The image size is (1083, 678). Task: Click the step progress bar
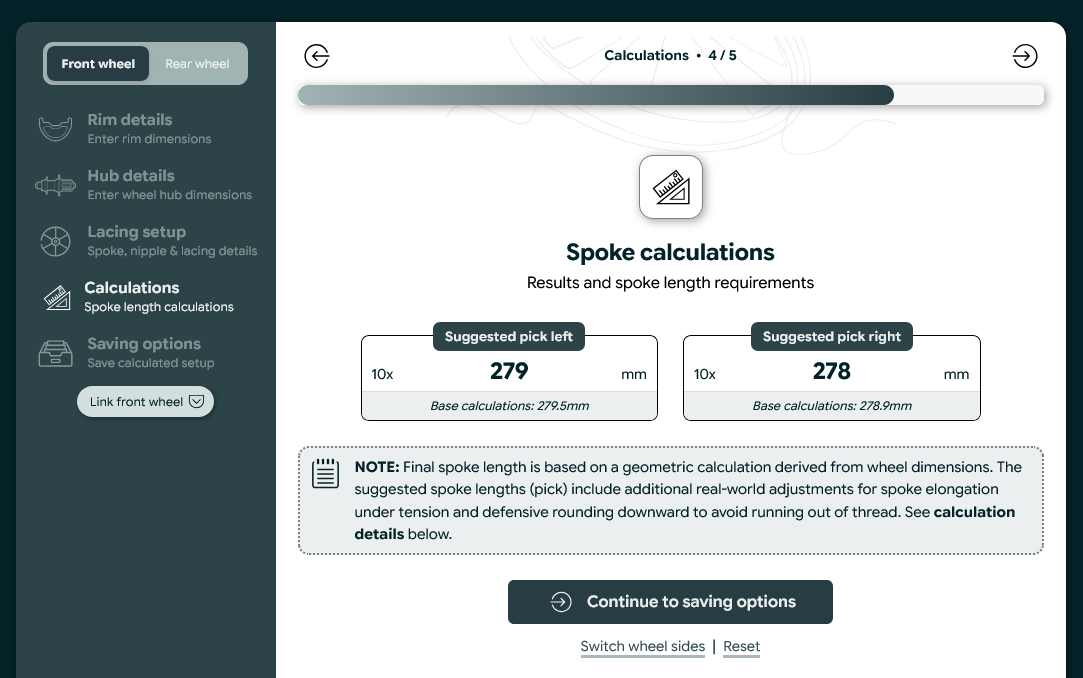click(x=671, y=95)
